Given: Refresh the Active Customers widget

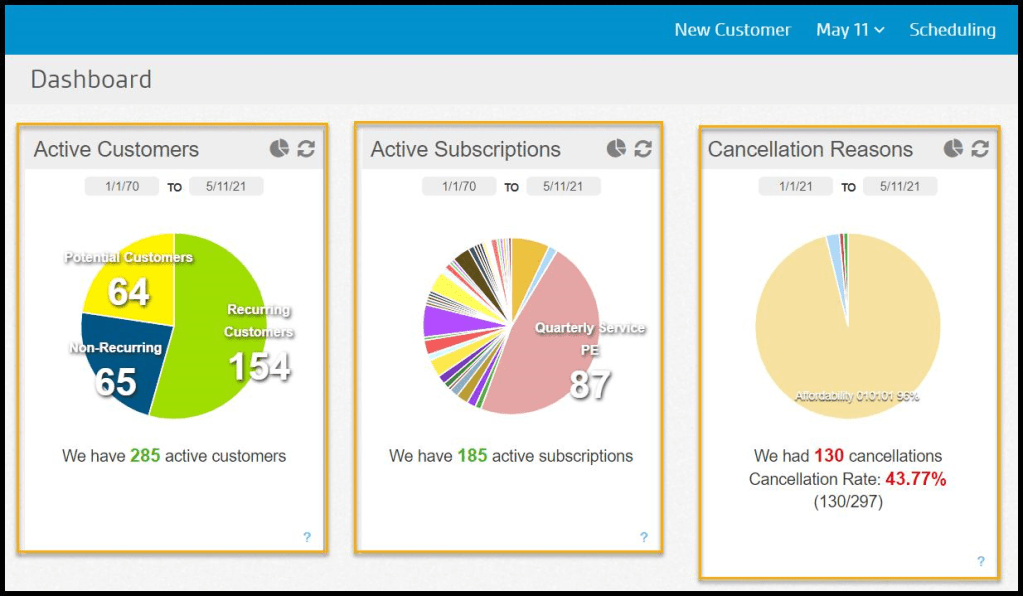Looking at the screenshot, I should [306, 149].
